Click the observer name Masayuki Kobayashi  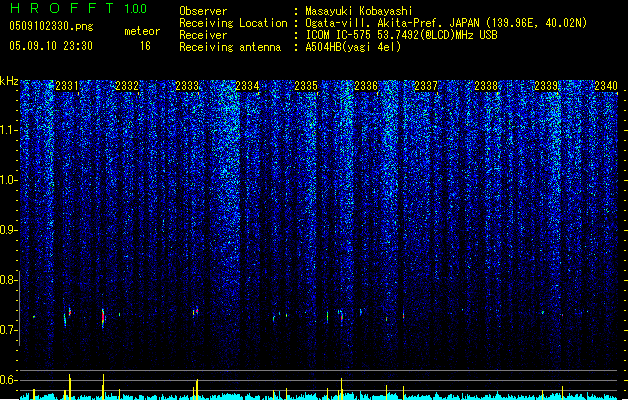359,11
